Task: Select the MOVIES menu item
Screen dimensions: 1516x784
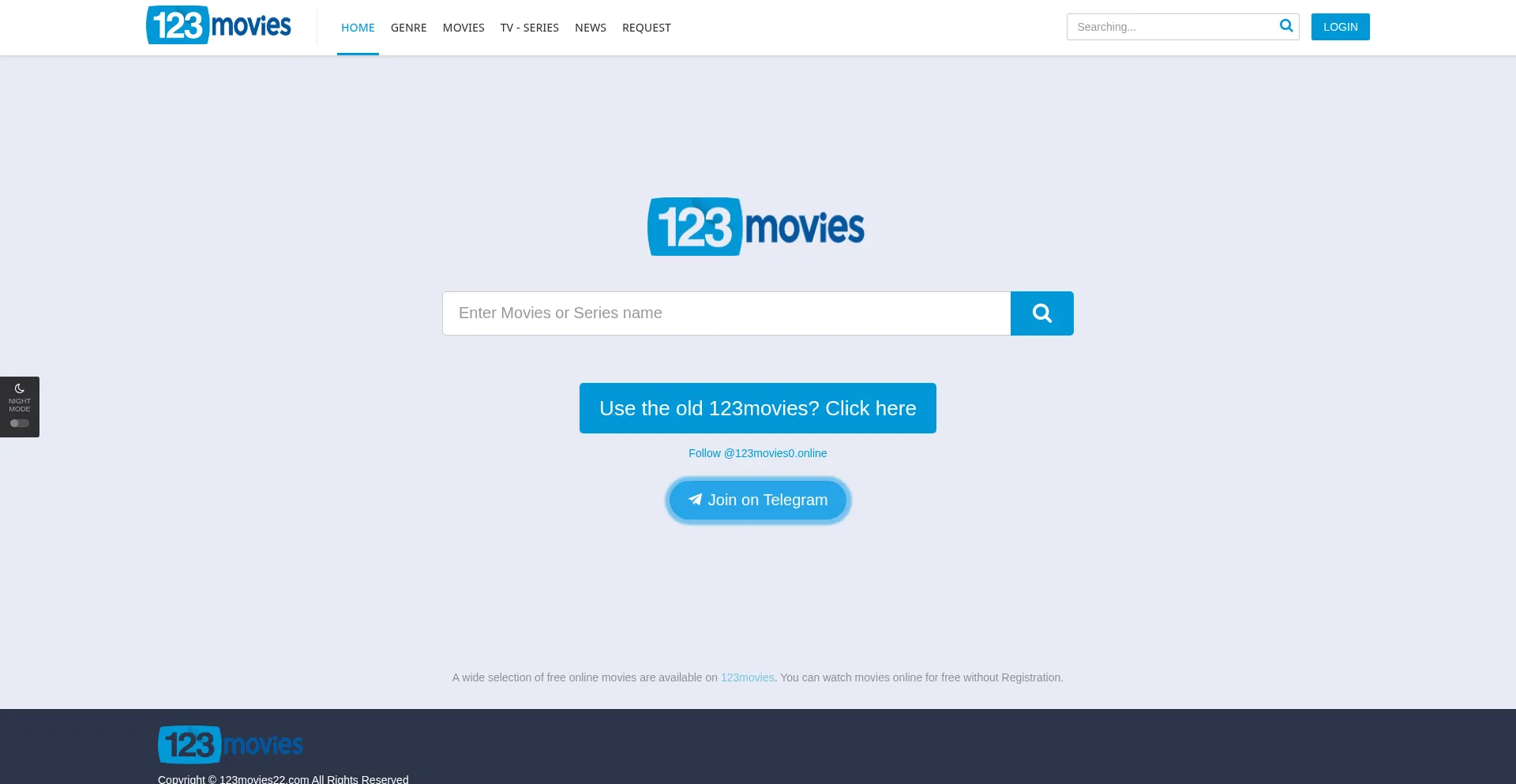Action: (463, 27)
